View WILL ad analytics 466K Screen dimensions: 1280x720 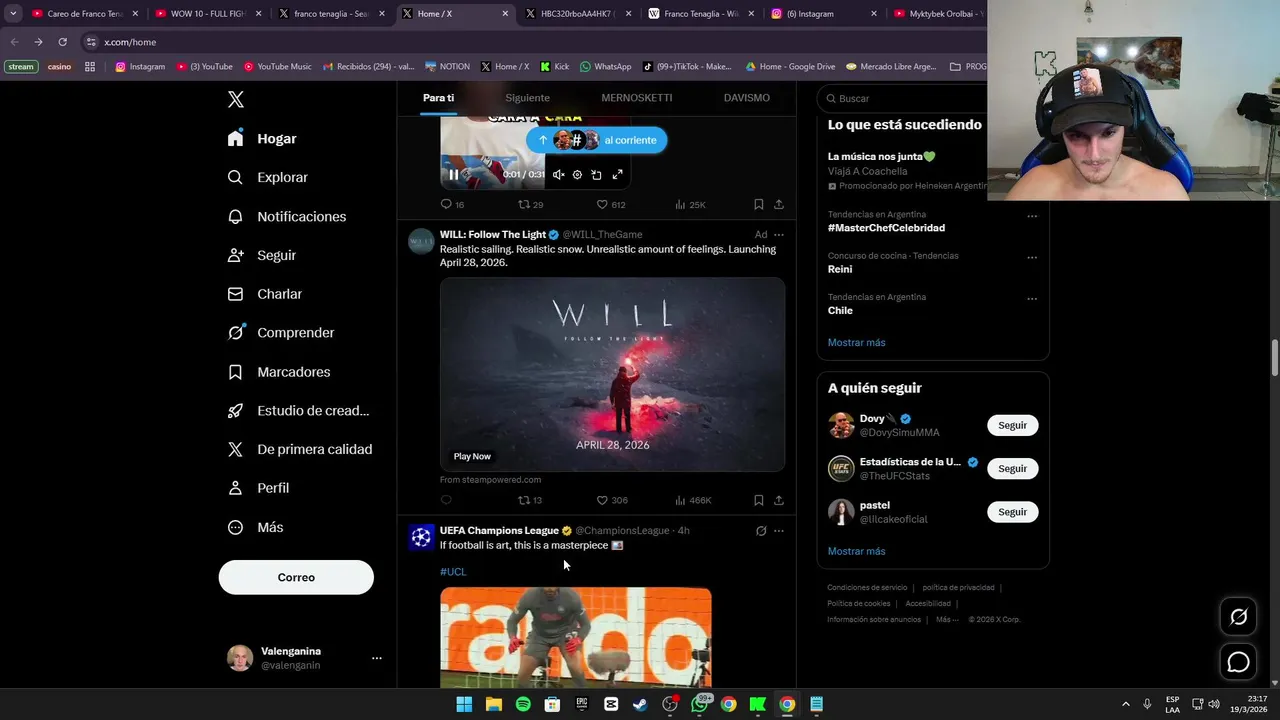(x=693, y=500)
